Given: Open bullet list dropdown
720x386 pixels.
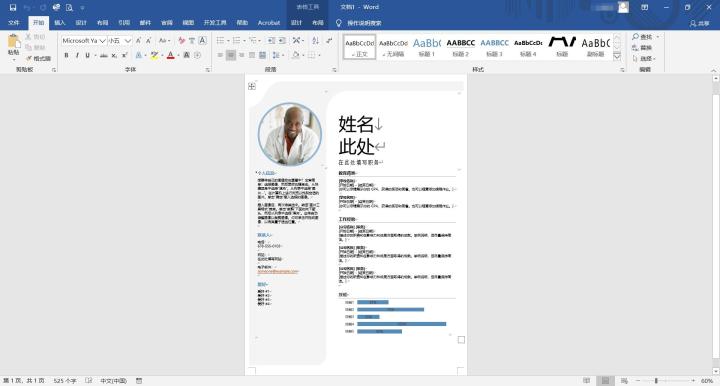Looking at the screenshot, I should [x=228, y=41].
